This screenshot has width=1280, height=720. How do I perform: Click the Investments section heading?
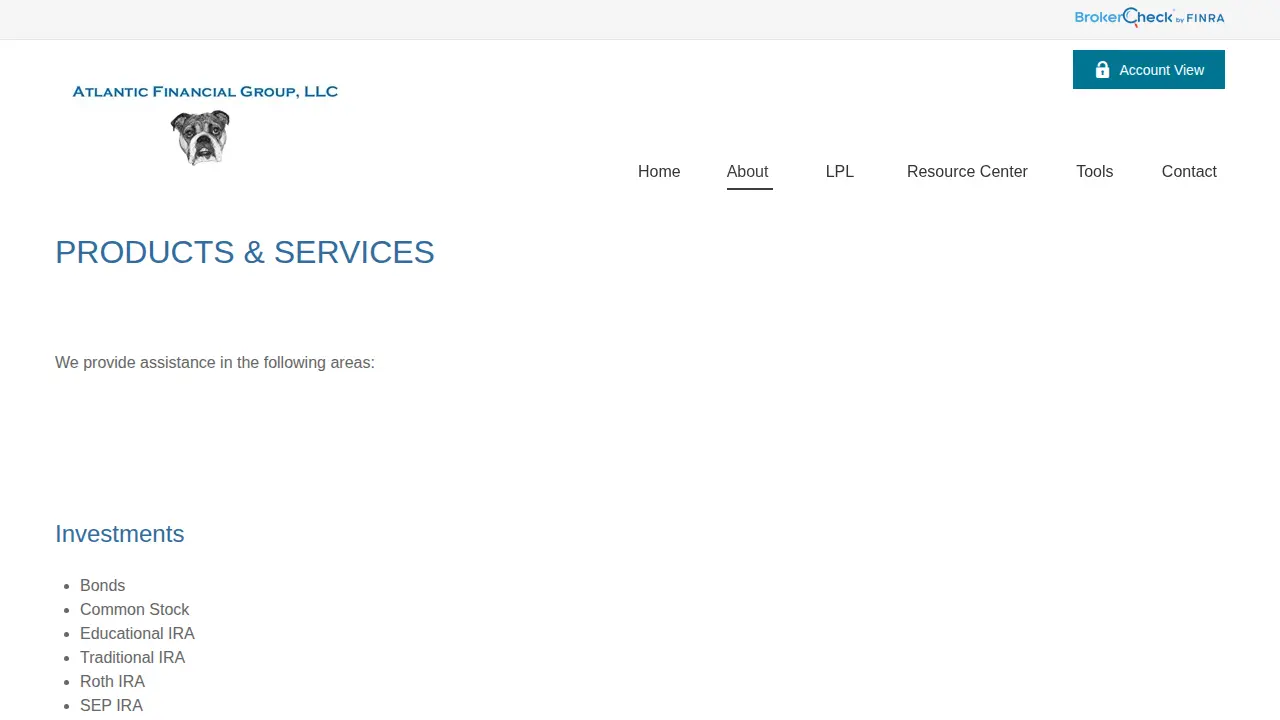click(x=120, y=534)
